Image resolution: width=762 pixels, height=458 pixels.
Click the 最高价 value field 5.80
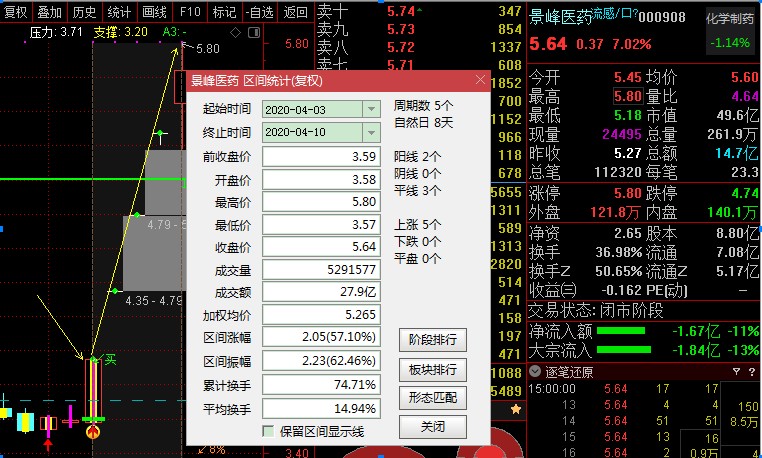321,202
